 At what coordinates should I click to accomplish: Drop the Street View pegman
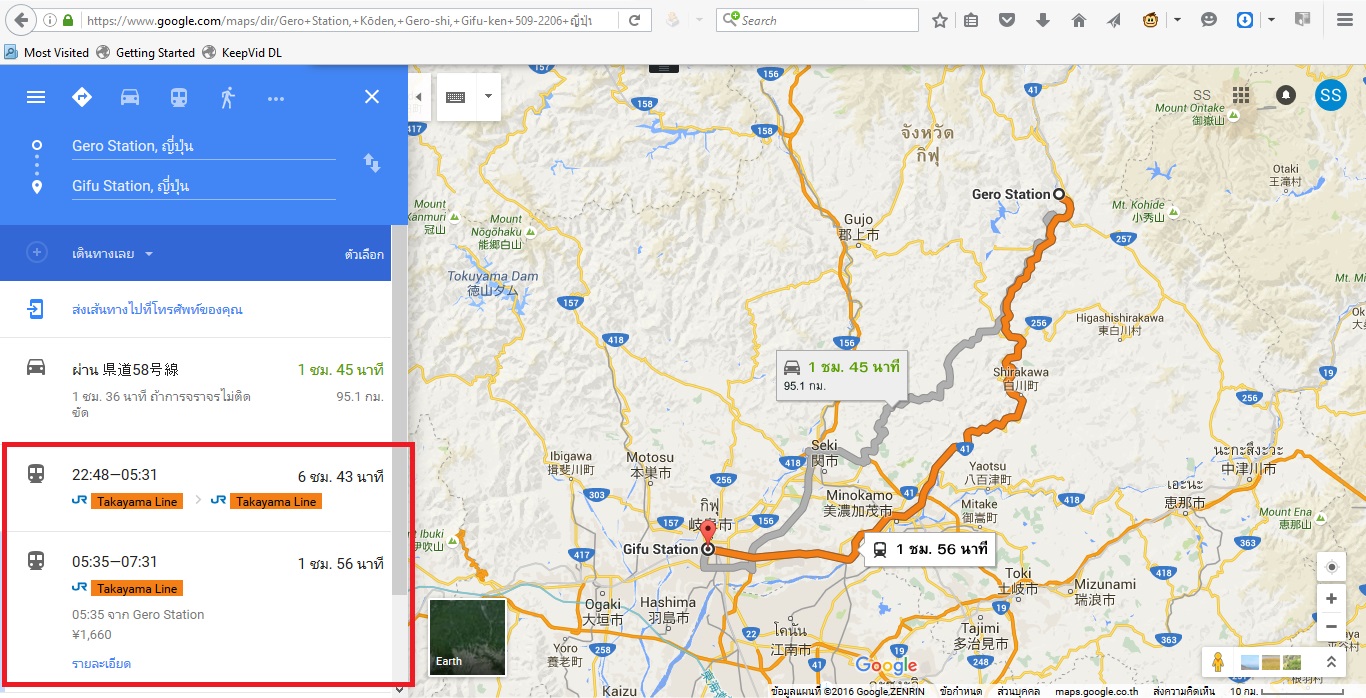tap(1217, 662)
